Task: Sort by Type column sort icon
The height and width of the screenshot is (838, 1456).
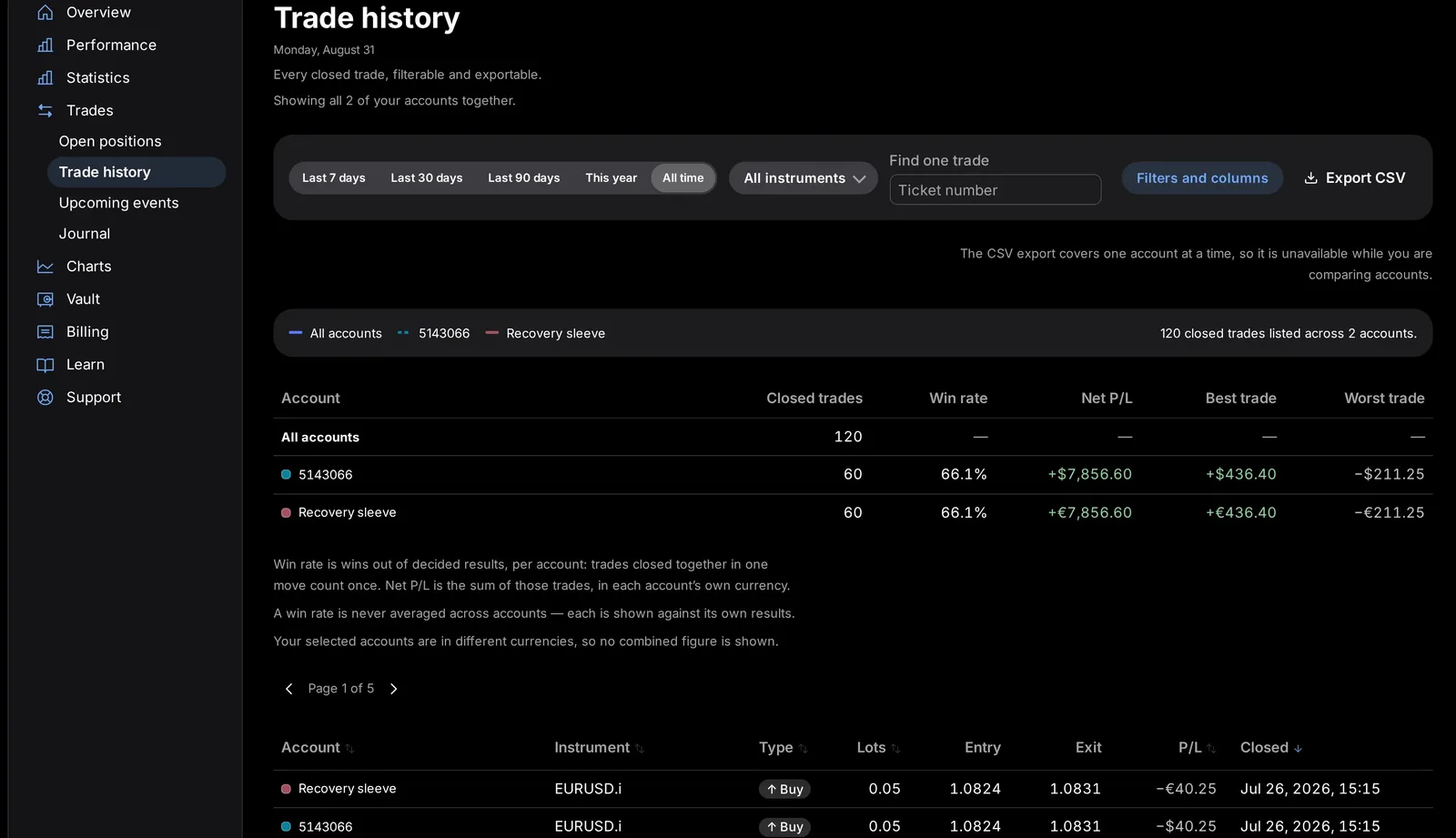Action: click(803, 749)
